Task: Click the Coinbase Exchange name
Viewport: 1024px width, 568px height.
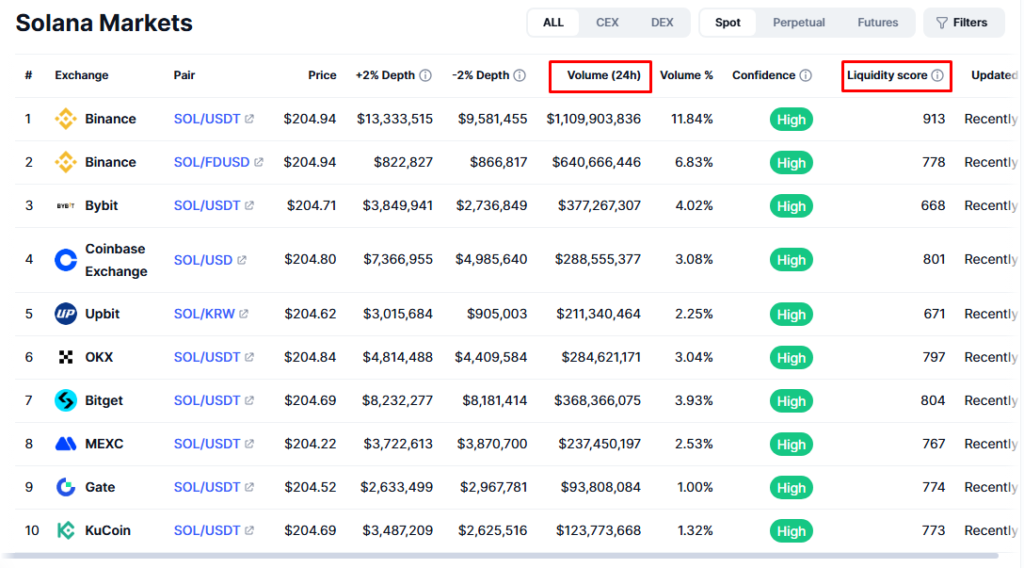Action: coord(116,260)
